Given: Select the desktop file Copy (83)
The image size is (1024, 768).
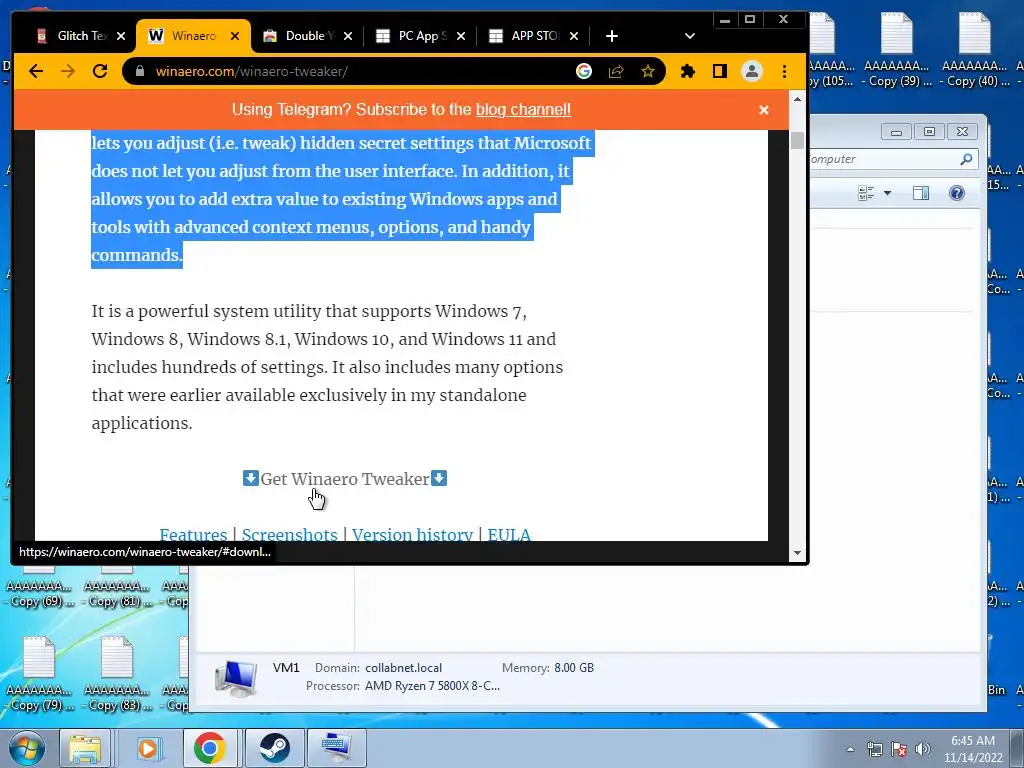Looking at the screenshot, I should click(117, 673).
